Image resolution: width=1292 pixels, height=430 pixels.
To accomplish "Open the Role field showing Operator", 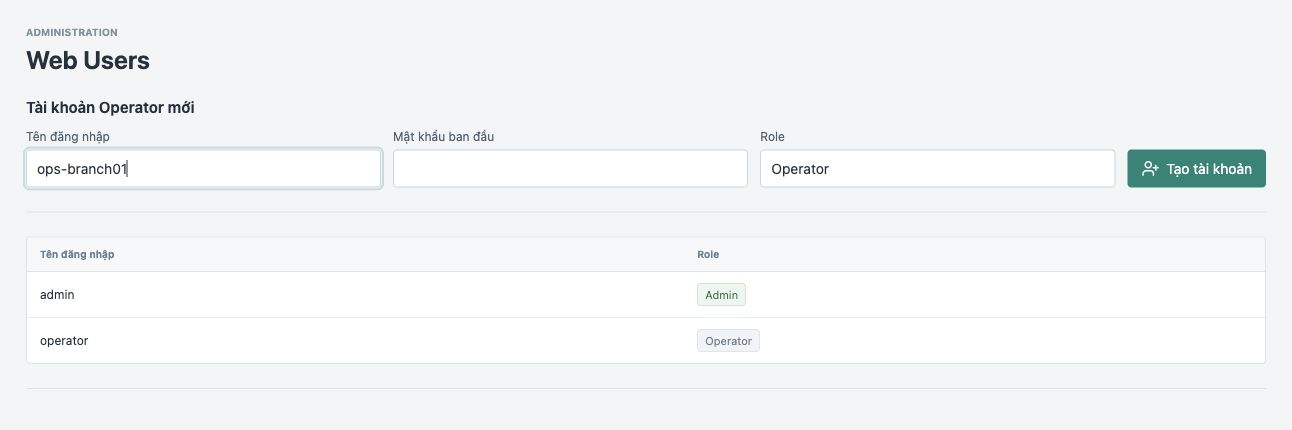I will [937, 169].
